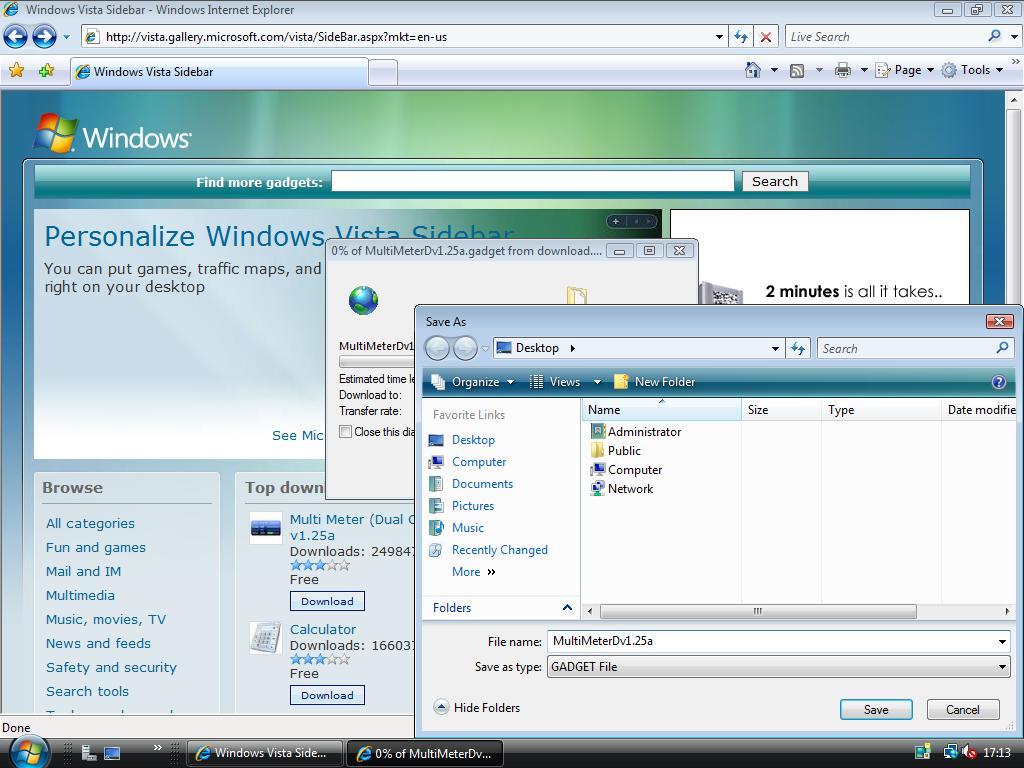Go back in the Save As dialog
Screen dimensions: 1024x768
tap(438, 348)
